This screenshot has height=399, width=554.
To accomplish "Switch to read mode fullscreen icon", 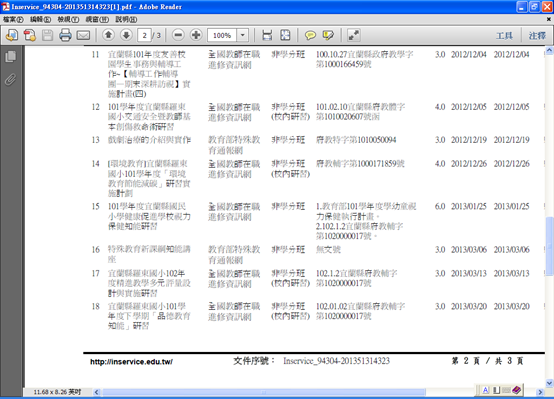I will (x=354, y=35).
